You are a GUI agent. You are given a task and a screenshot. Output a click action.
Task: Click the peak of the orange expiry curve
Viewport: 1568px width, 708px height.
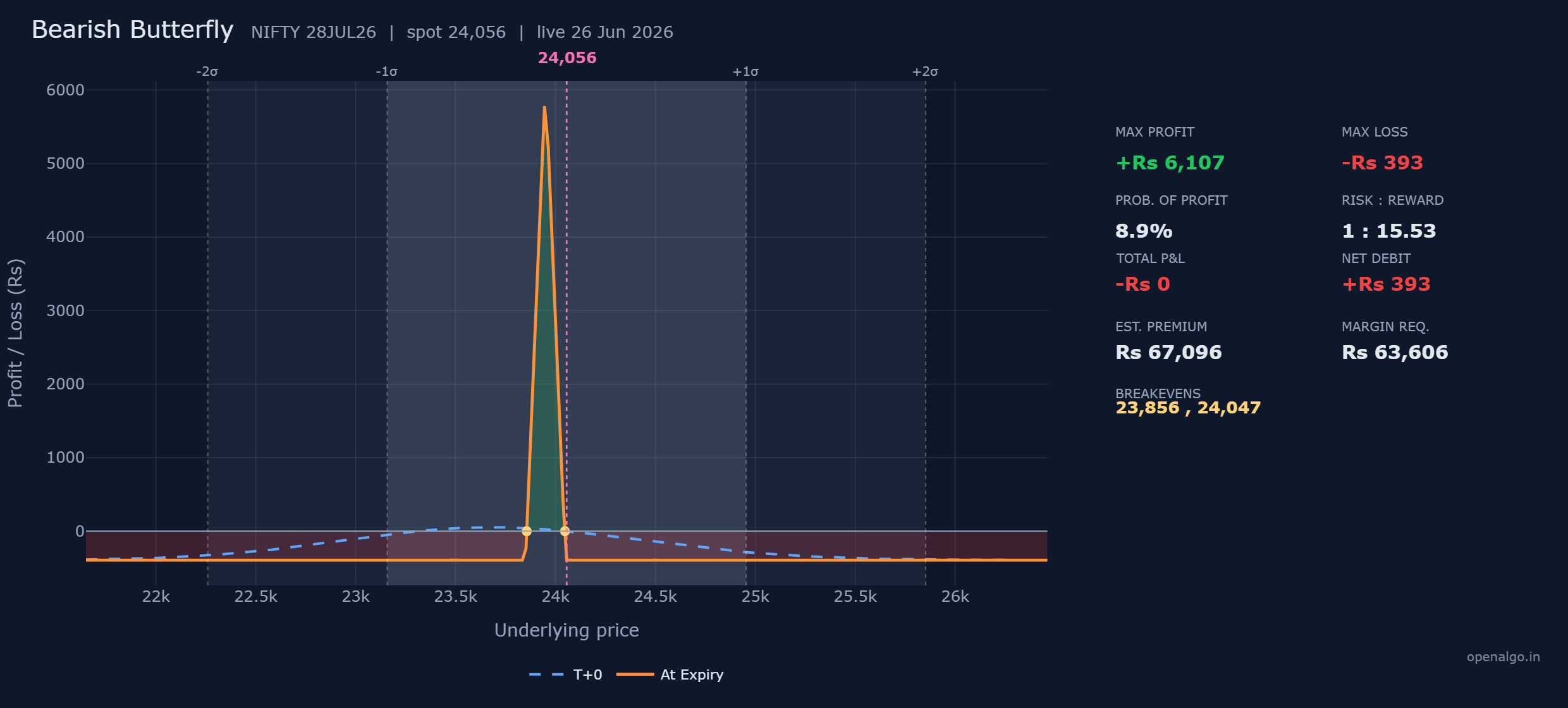pyautogui.click(x=544, y=107)
